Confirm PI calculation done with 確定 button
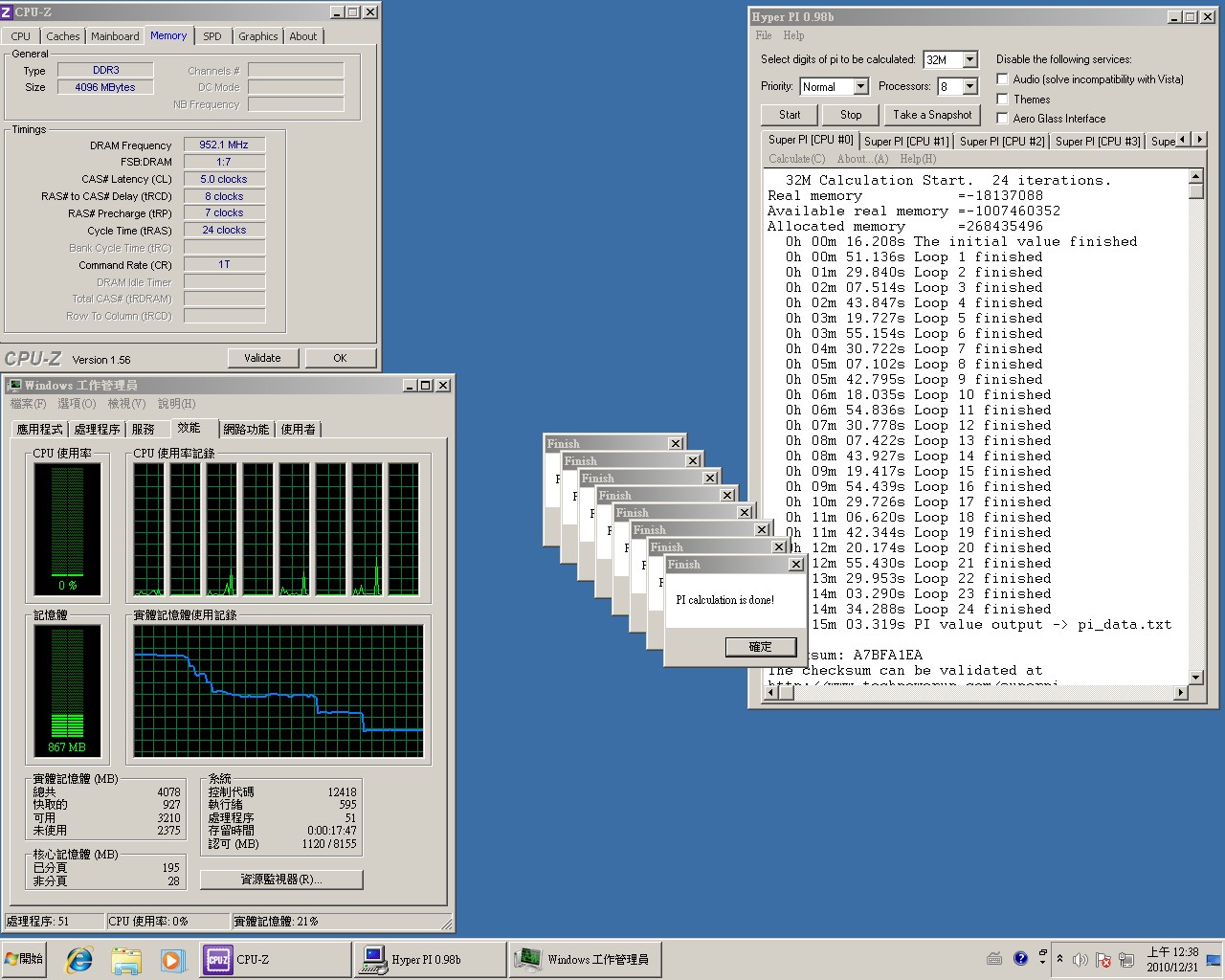1225x980 pixels. point(760,647)
